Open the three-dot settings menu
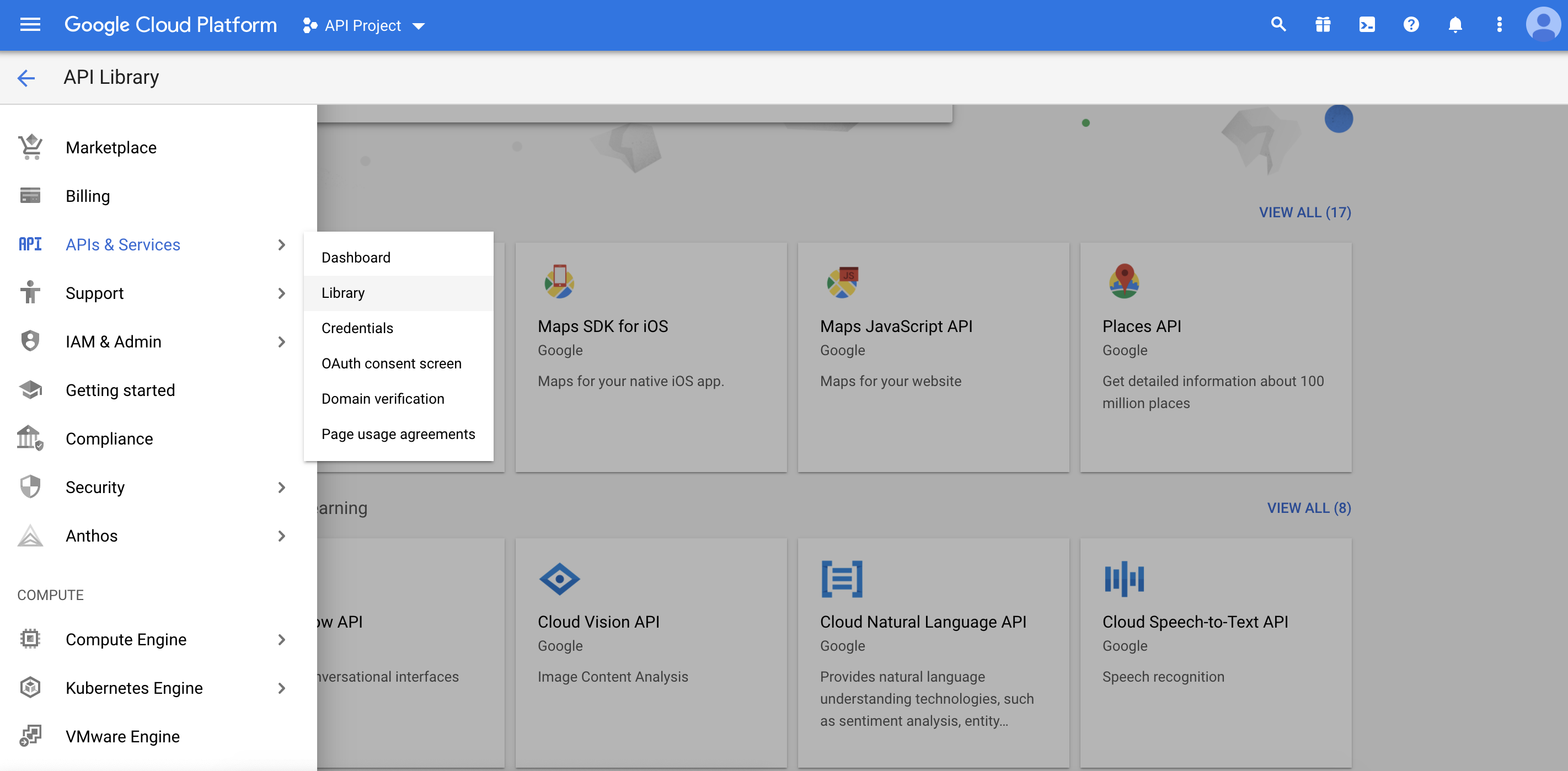1568x771 pixels. 1499,25
